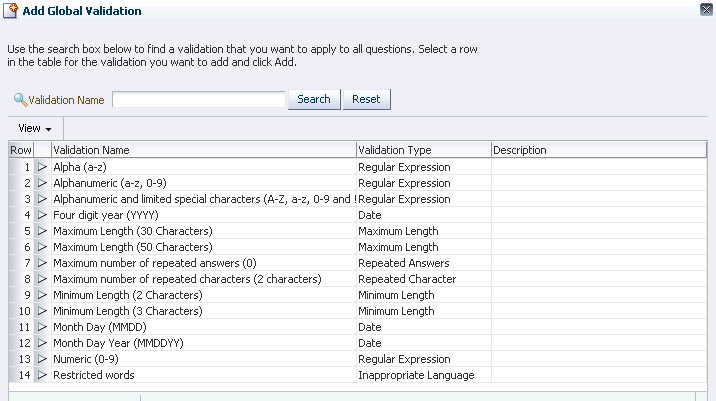The height and width of the screenshot is (401, 716).
Task: Select Maximum number of repeated characters name
Action: coord(187,279)
